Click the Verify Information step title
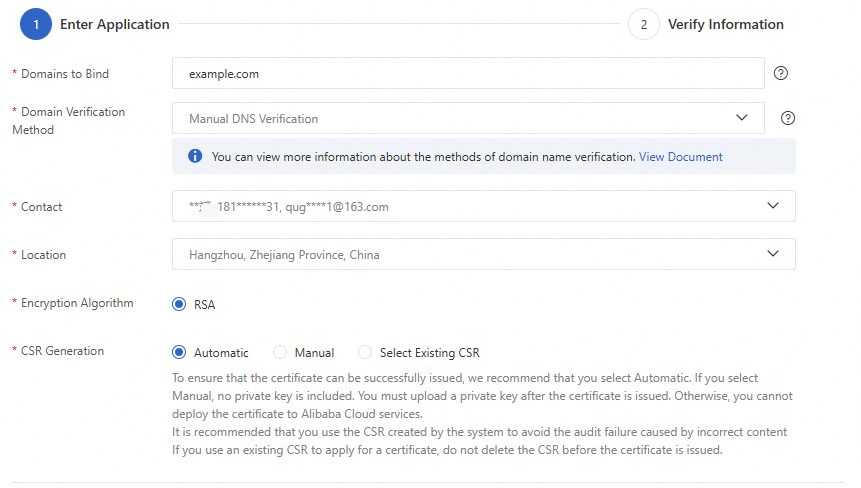This screenshot has width=861, height=488. pyautogui.click(x=725, y=25)
